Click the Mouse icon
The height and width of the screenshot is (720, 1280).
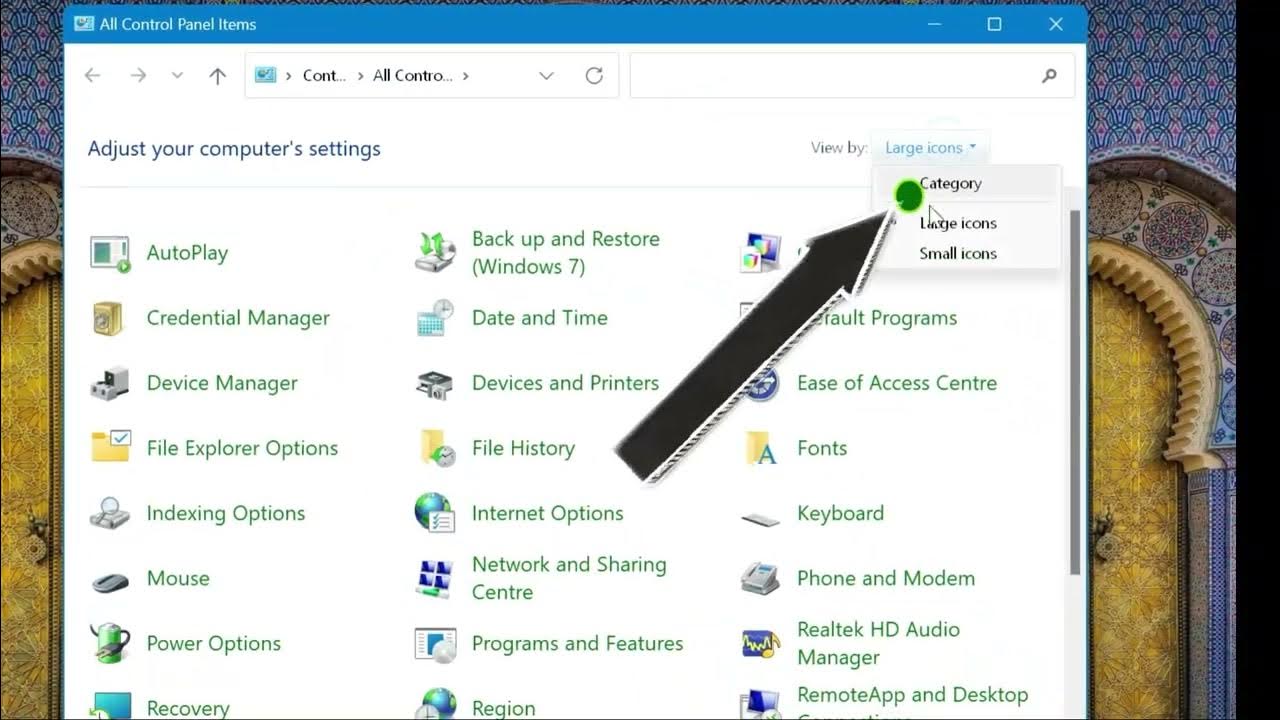109,580
